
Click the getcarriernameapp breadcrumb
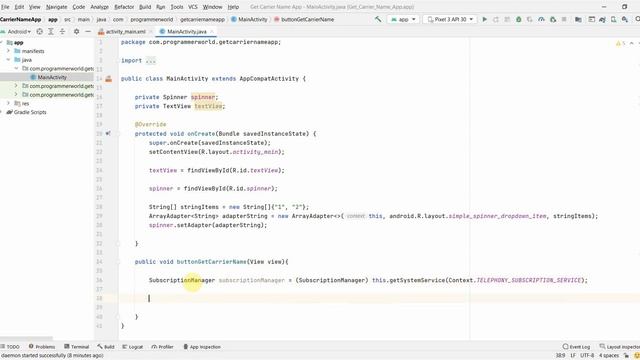tap(202, 19)
